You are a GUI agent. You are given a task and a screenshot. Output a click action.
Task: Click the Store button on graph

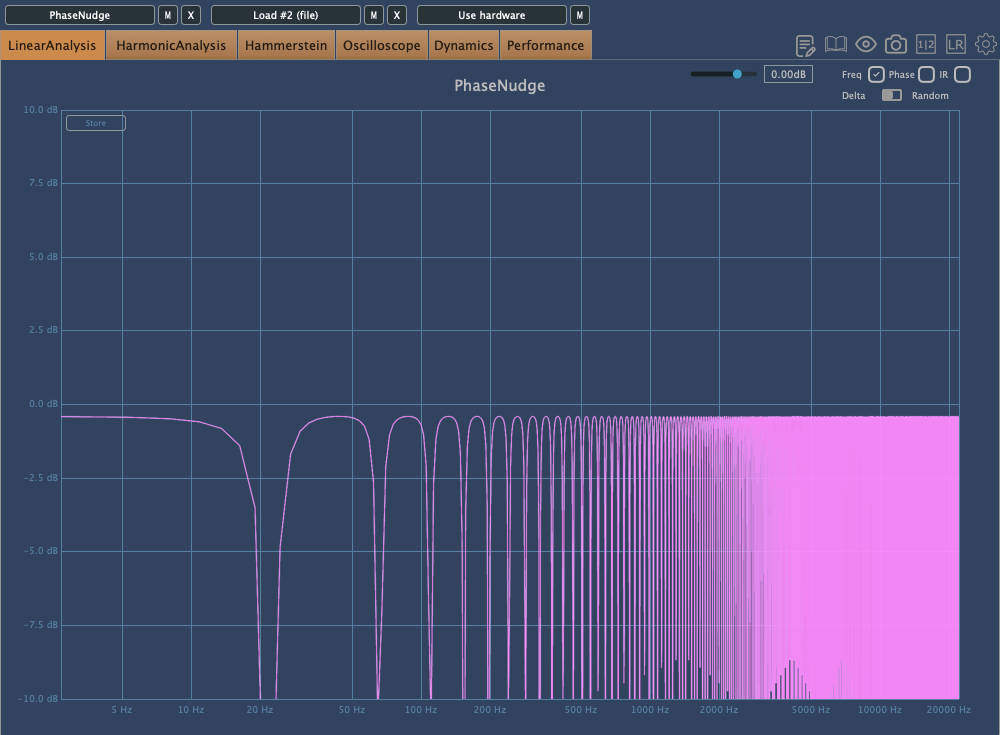pyautogui.click(x=95, y=123)
